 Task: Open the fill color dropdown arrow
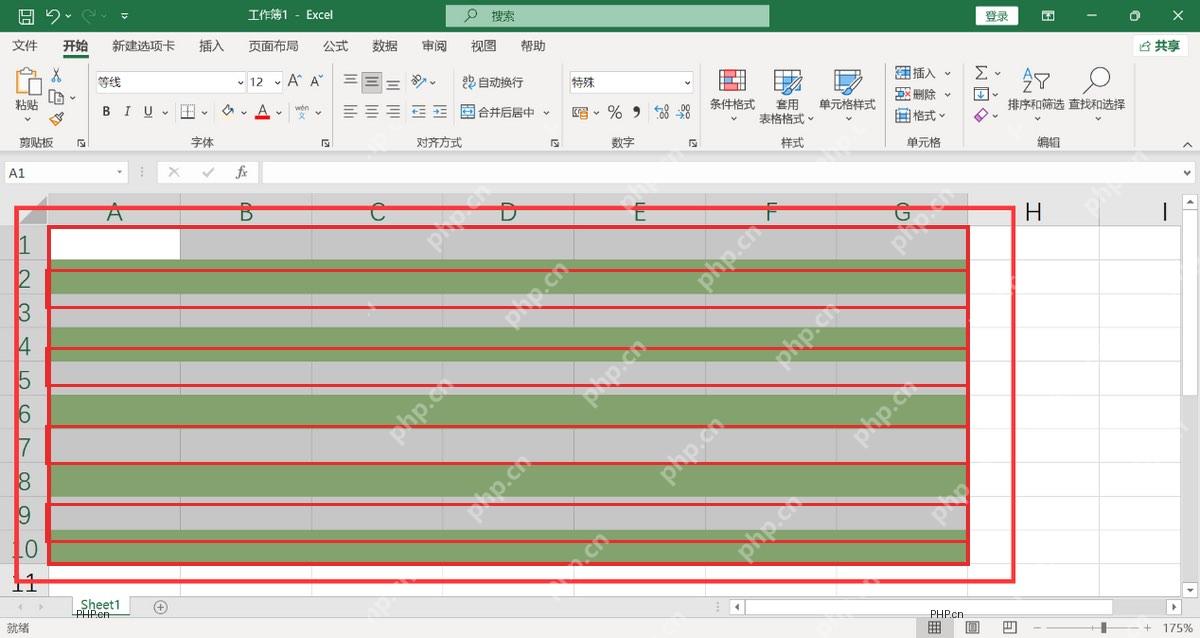coord(243,113)
